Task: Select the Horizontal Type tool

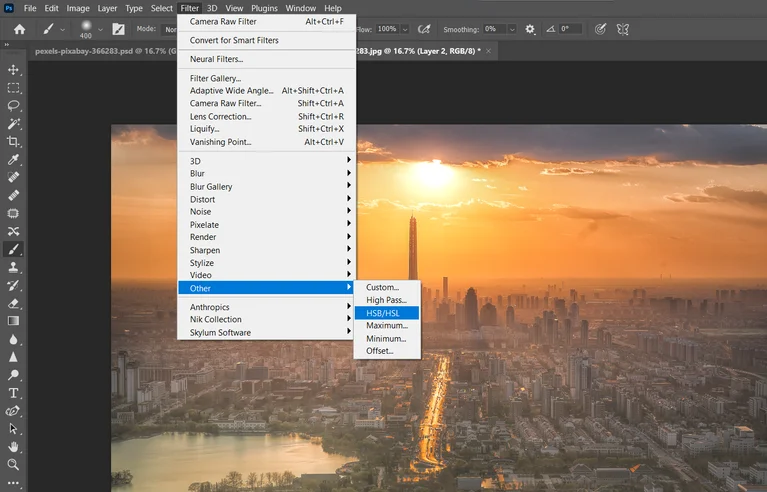Action: (14, 393)
